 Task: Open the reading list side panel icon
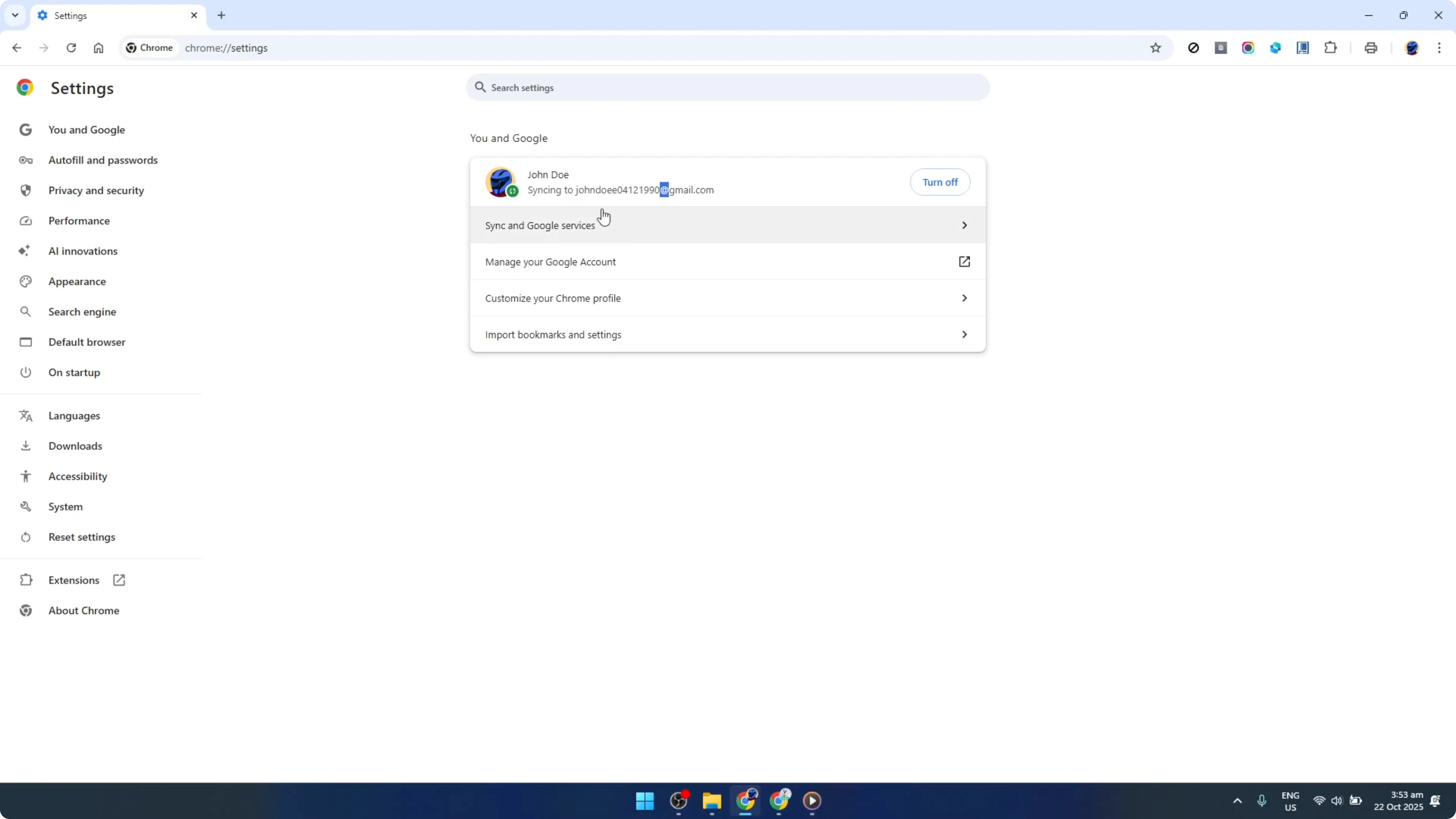pos(1303,47)
